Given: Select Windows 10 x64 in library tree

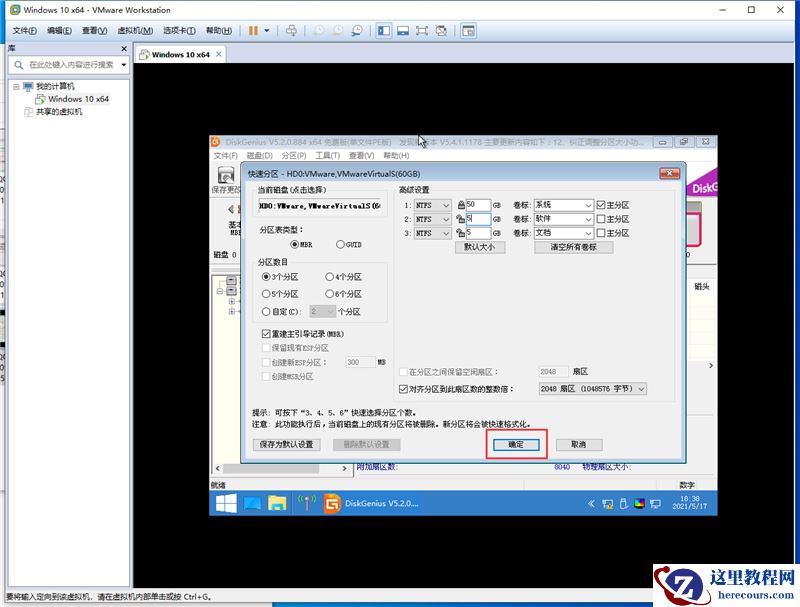Looking at the screenshot, I should [79, 99].
